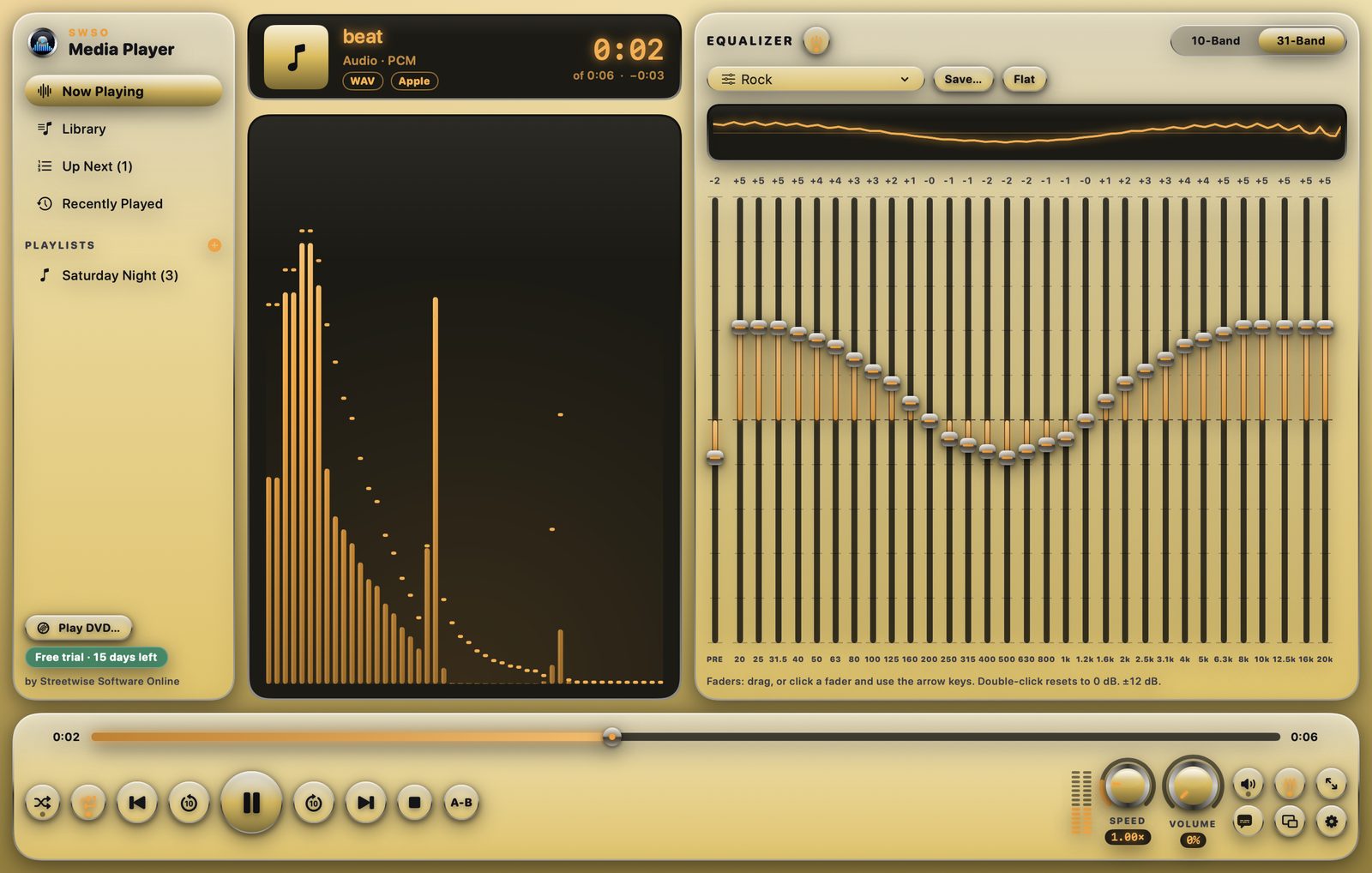The height and width of the screenshot is (873, 1372).
Task: Click the Save... preset button
Action: click(963, 79)
